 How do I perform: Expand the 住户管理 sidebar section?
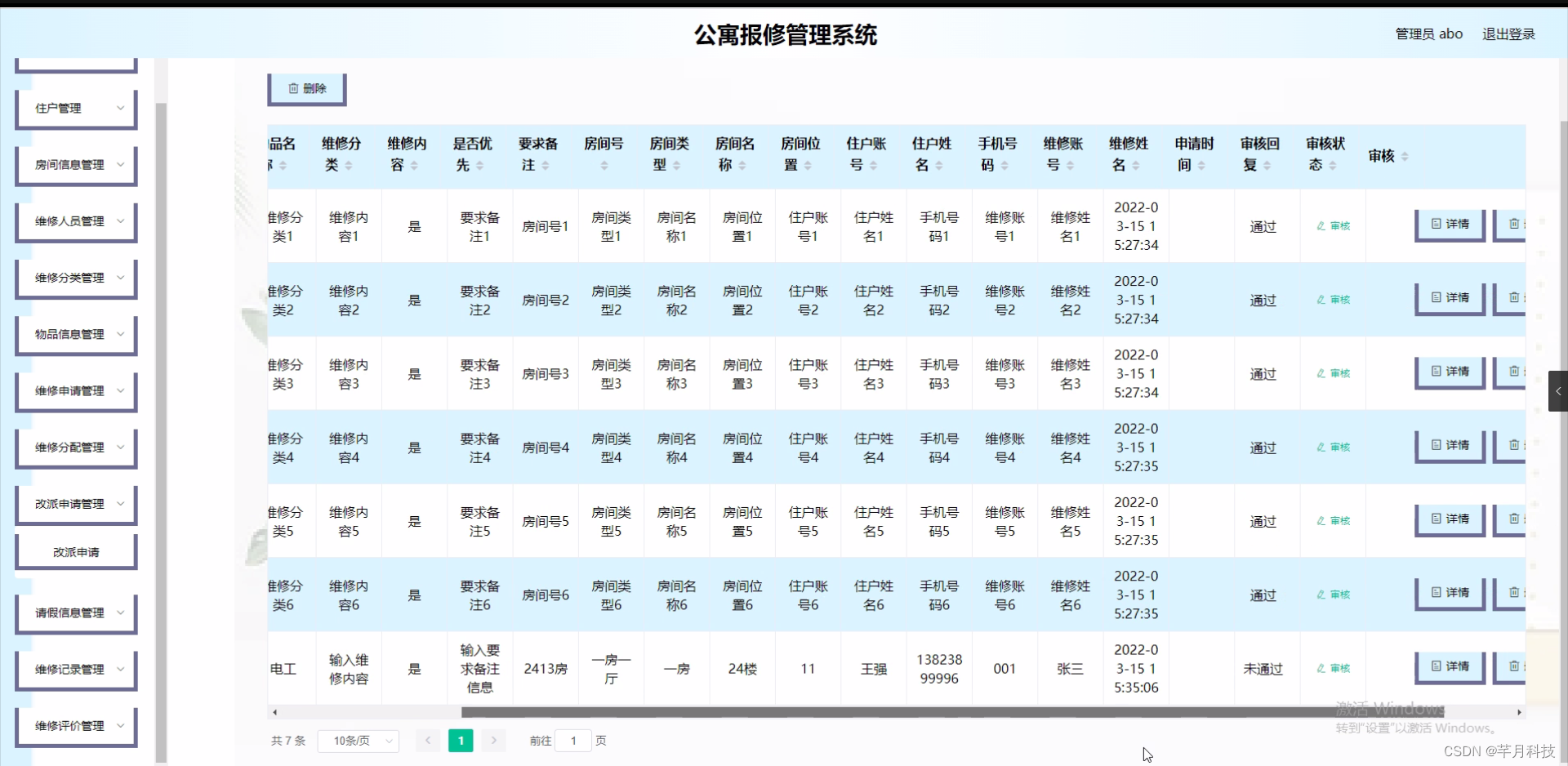click(x=75, y=108)
